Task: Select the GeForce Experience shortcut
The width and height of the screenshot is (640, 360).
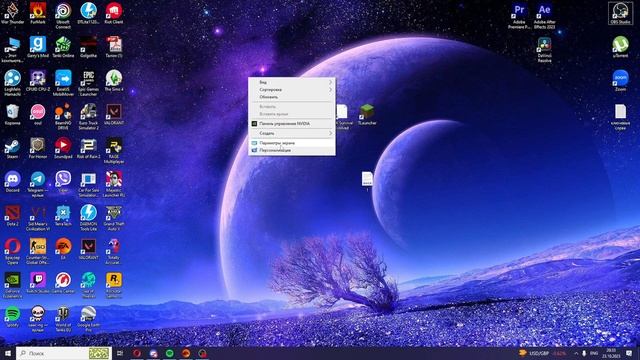Action: click(12, 285)
